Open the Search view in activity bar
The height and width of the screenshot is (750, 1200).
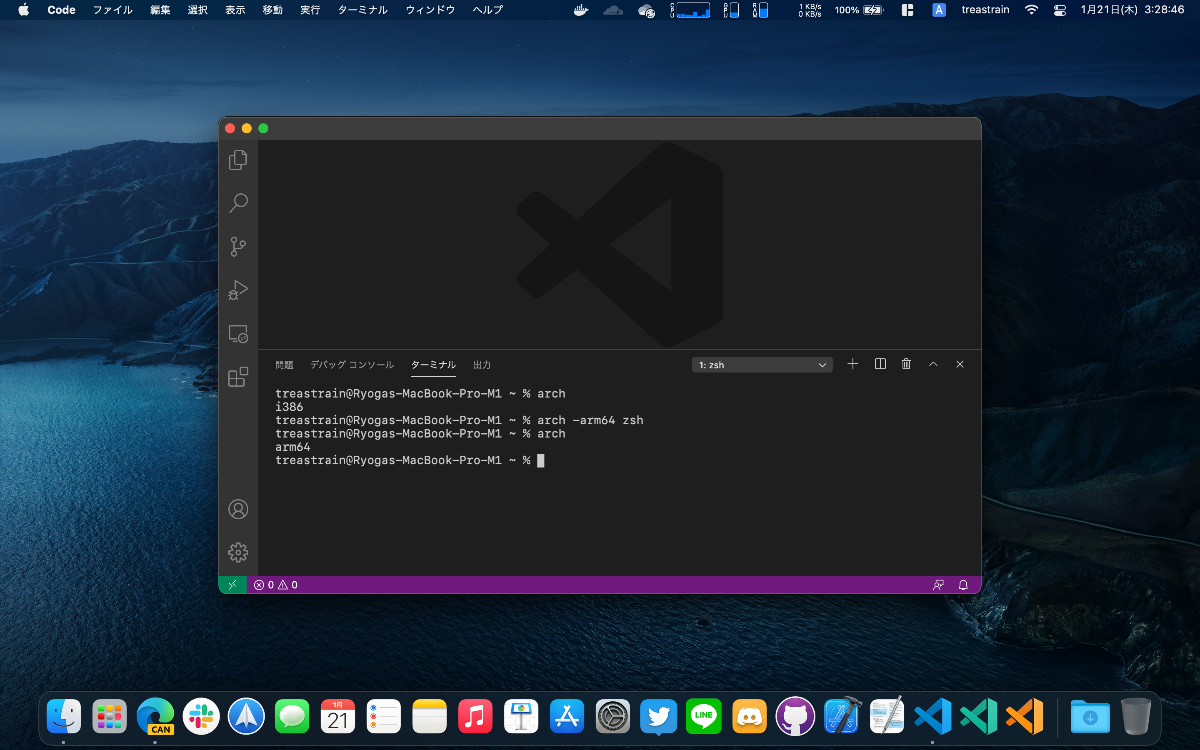(x=238, y=203)
